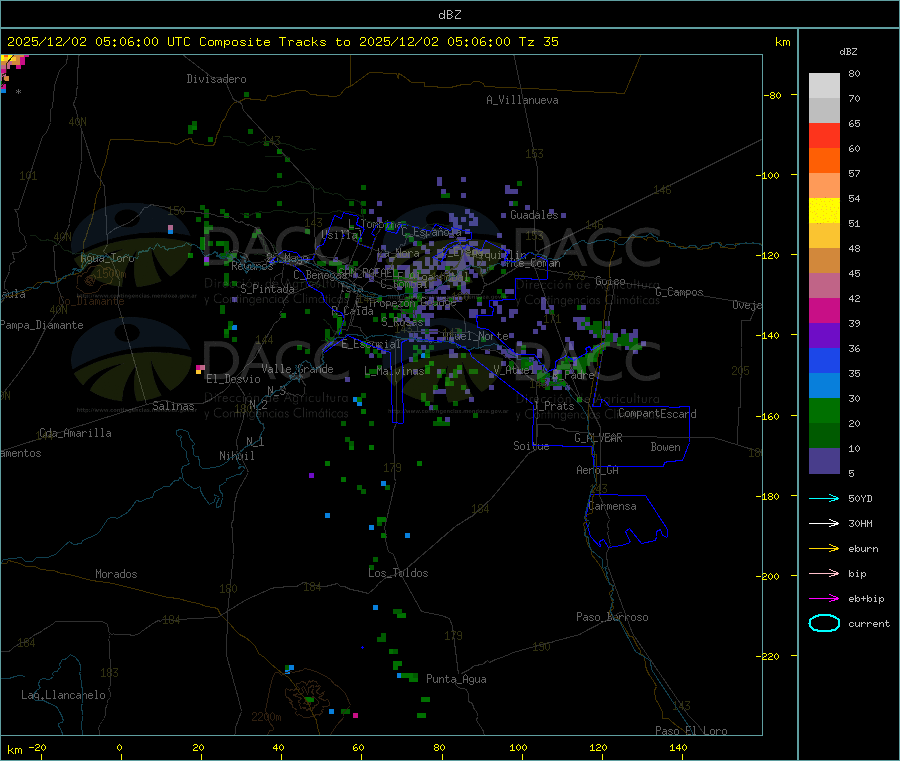Click the Cda_Amarilla label
Screen dimensions: 900x761
(x=75, y=433)
